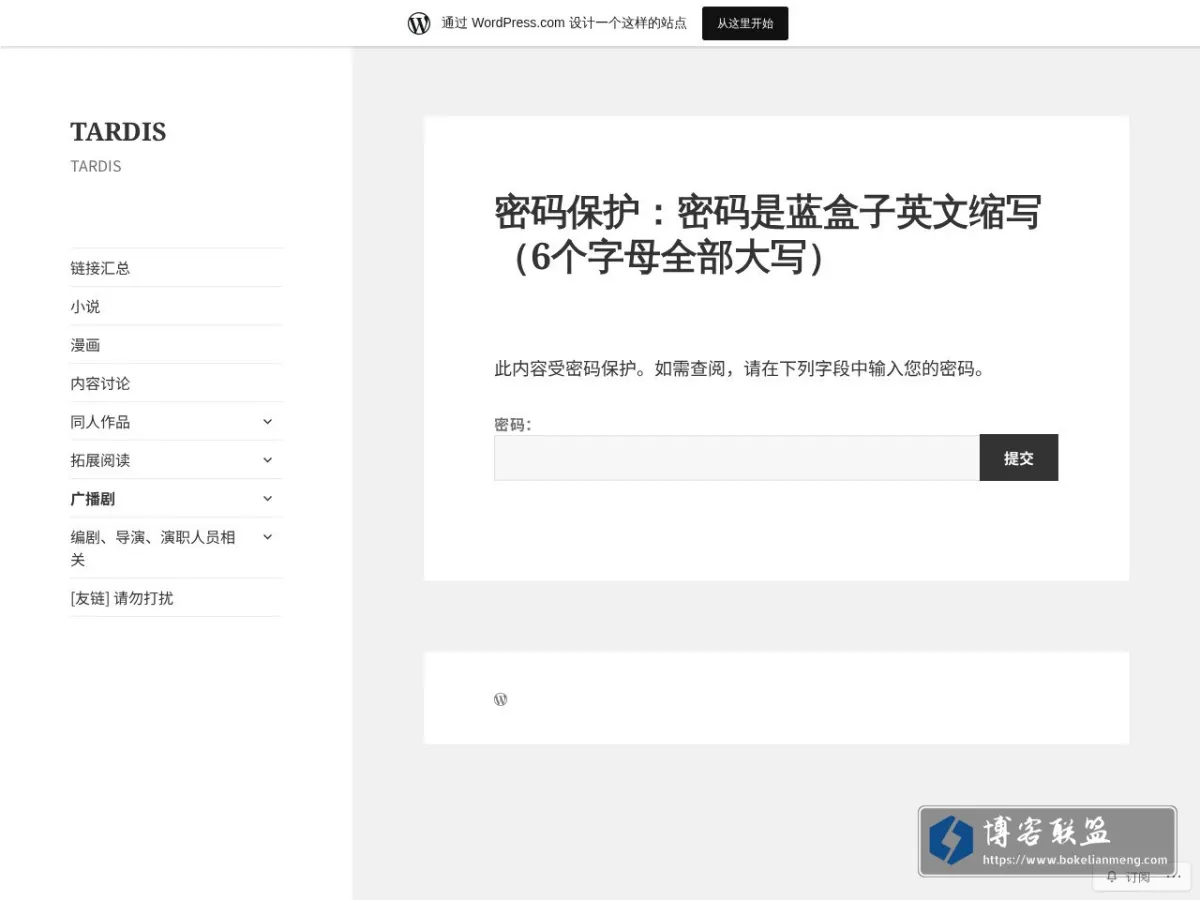The width and height of the screenshot is (1200, 900).
Task: Open 漫画 menu item
Action: 85,345
